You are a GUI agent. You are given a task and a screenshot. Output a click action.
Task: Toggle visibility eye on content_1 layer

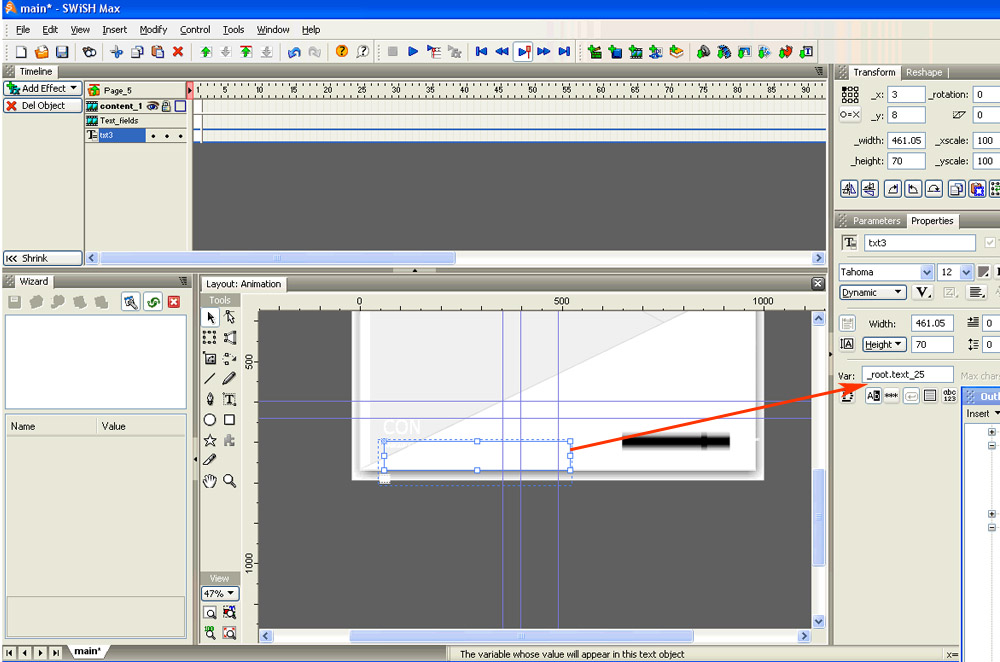(153, 106)
